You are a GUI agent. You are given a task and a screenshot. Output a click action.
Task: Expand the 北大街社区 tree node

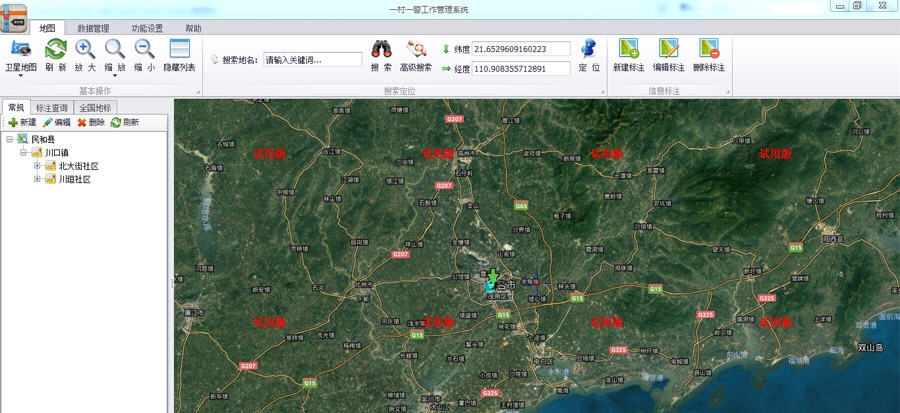[38, 166]
